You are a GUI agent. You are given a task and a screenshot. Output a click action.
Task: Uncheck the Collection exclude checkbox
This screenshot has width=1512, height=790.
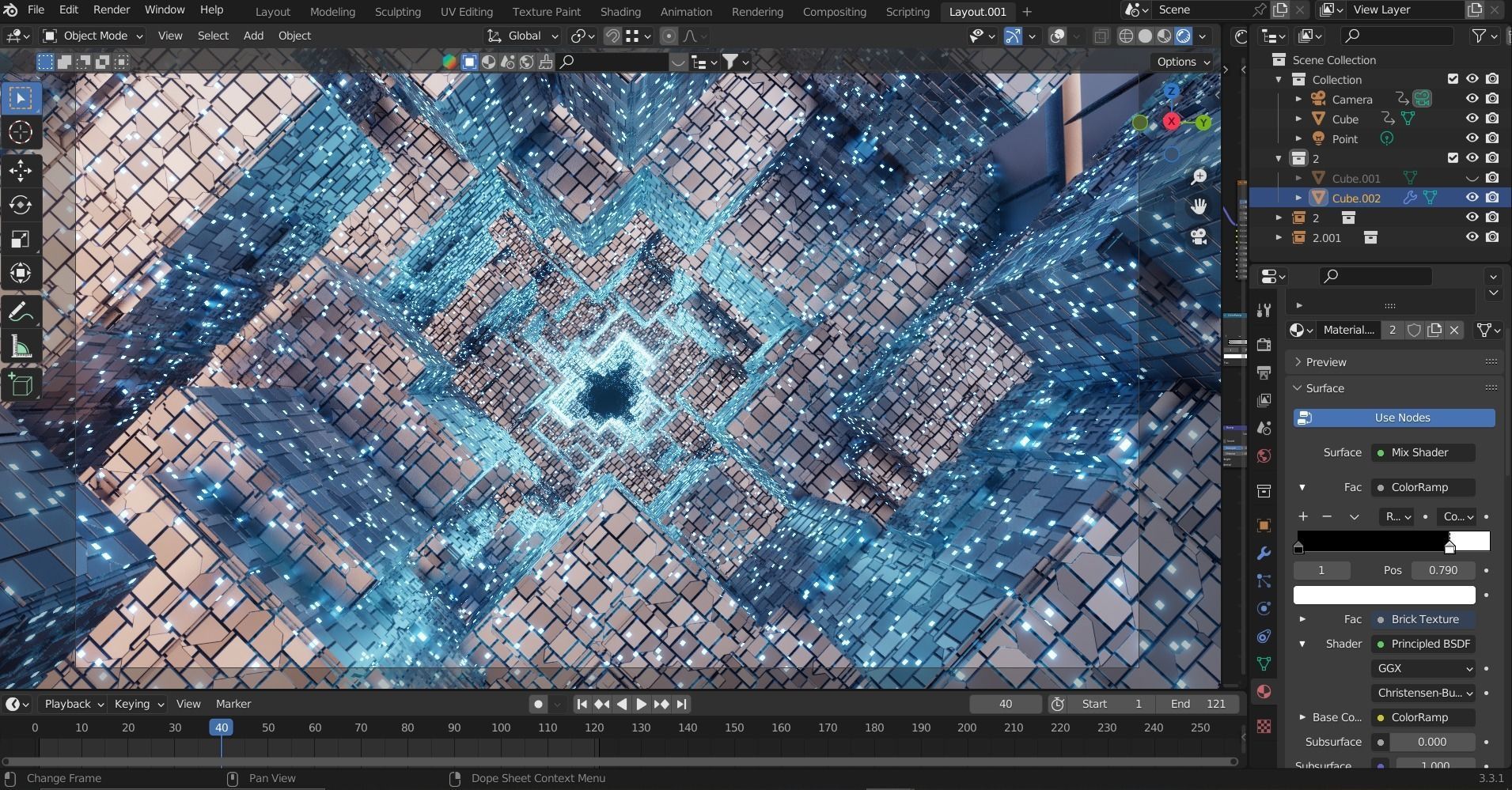(x=1453, y=79)
